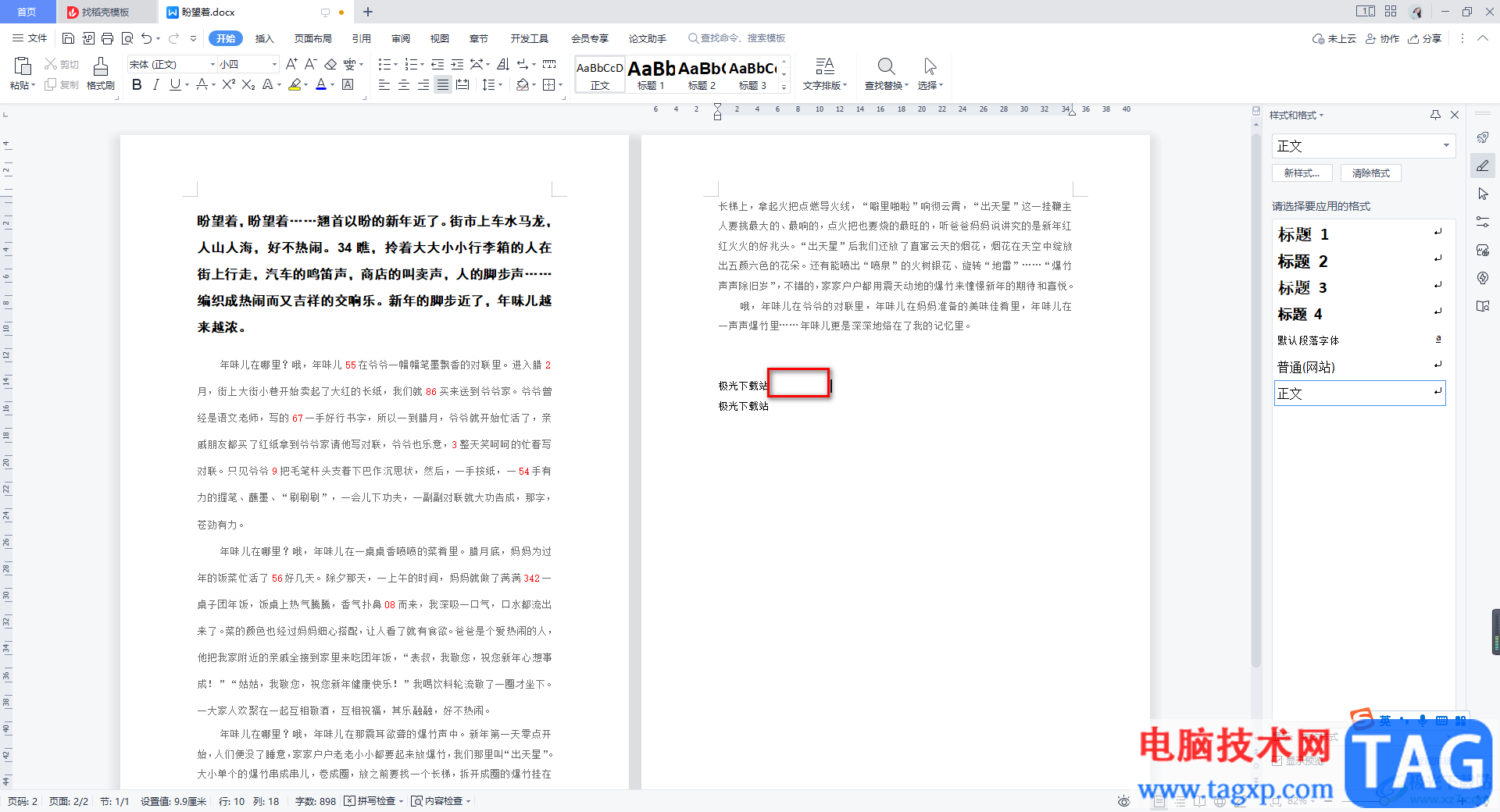
Task: Click the font color A swatch
Action: pyautogui.click(x=321, y=84)
